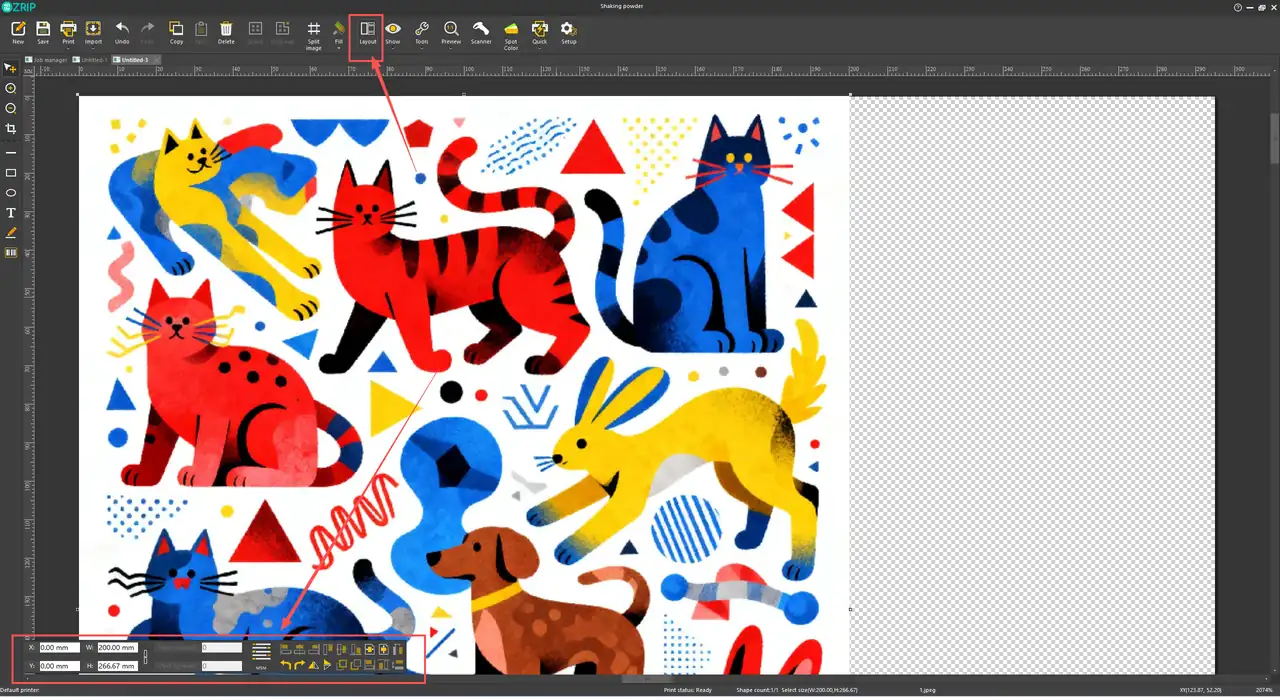
Task: Click the Save toolbar icon
Action: pos(43,32)
